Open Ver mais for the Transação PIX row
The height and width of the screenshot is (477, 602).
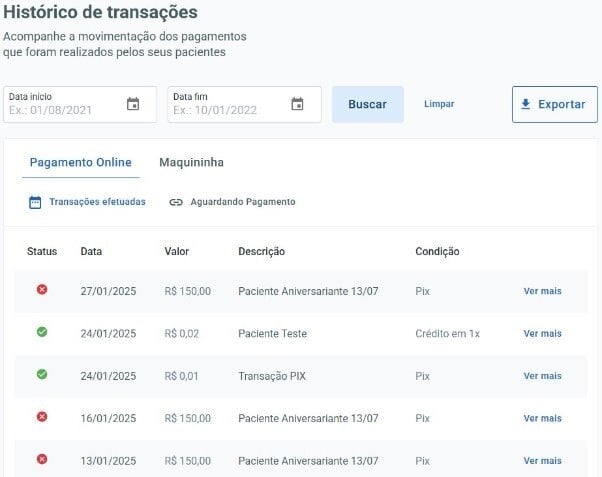(542, 376)
